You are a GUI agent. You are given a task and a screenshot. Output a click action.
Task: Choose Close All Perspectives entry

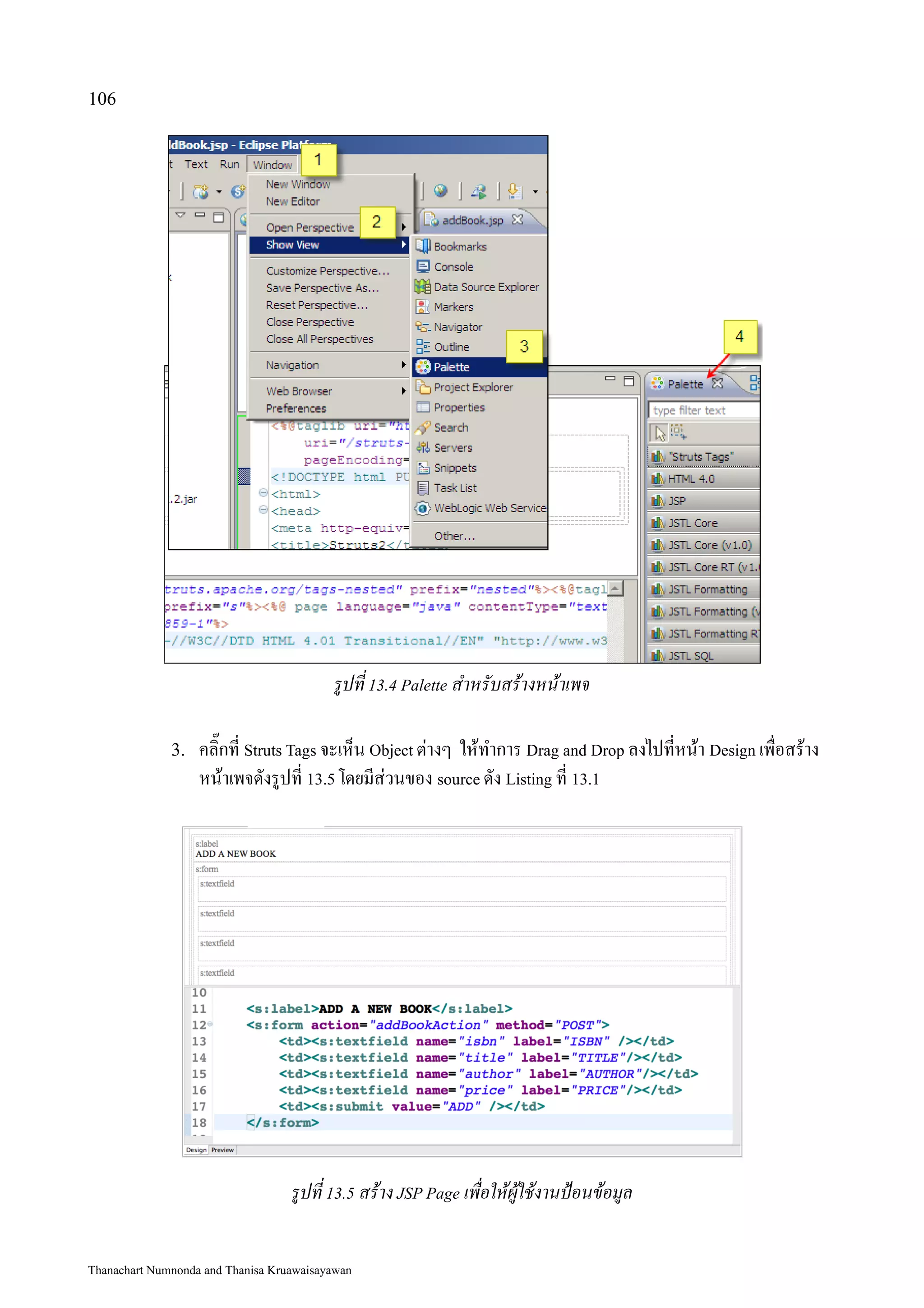pyautogui.click(x=319, y=339)
